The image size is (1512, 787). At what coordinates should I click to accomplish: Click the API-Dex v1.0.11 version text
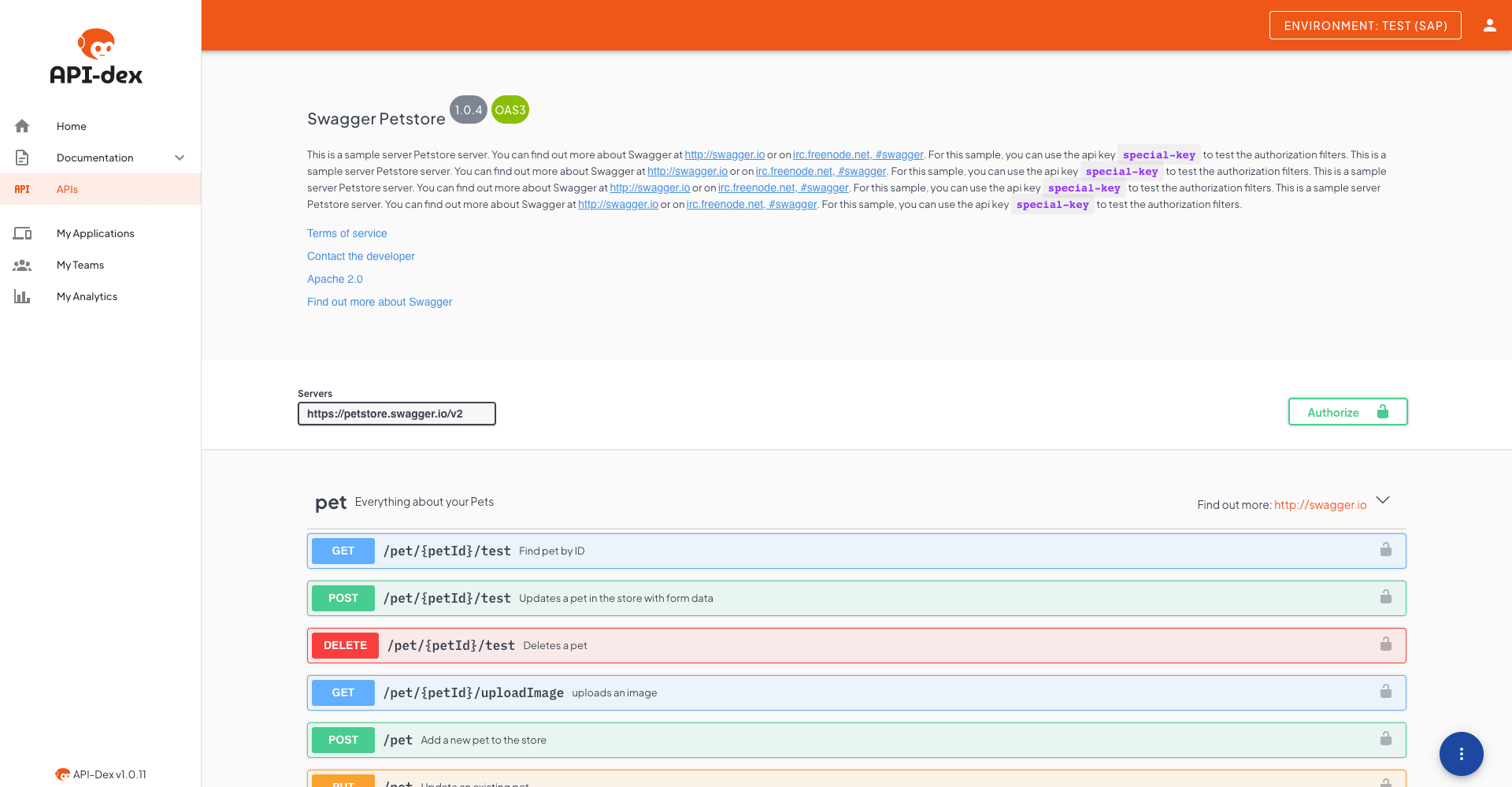coord(109,774)
